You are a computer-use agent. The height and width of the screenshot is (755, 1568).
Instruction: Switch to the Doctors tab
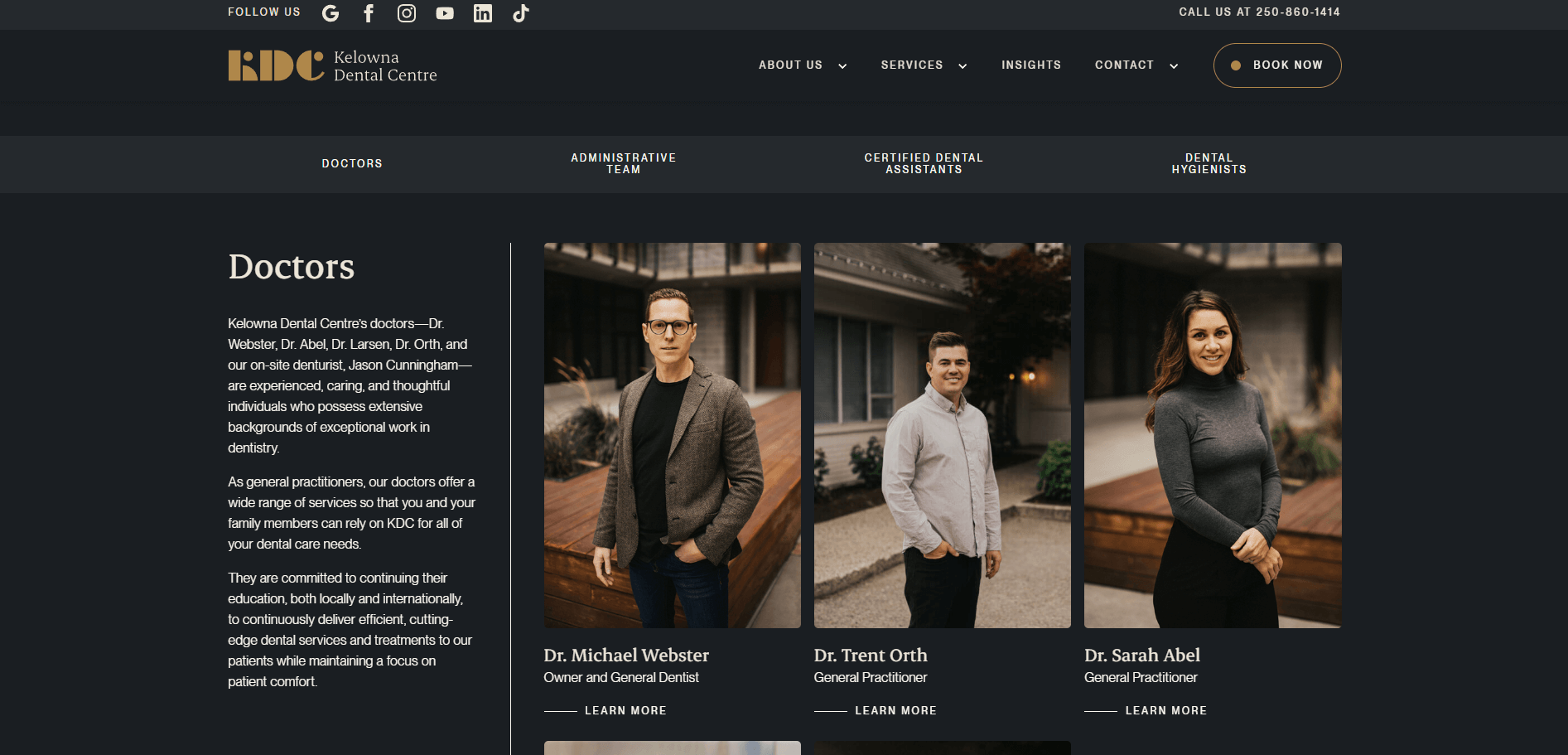tap(352, 164)
